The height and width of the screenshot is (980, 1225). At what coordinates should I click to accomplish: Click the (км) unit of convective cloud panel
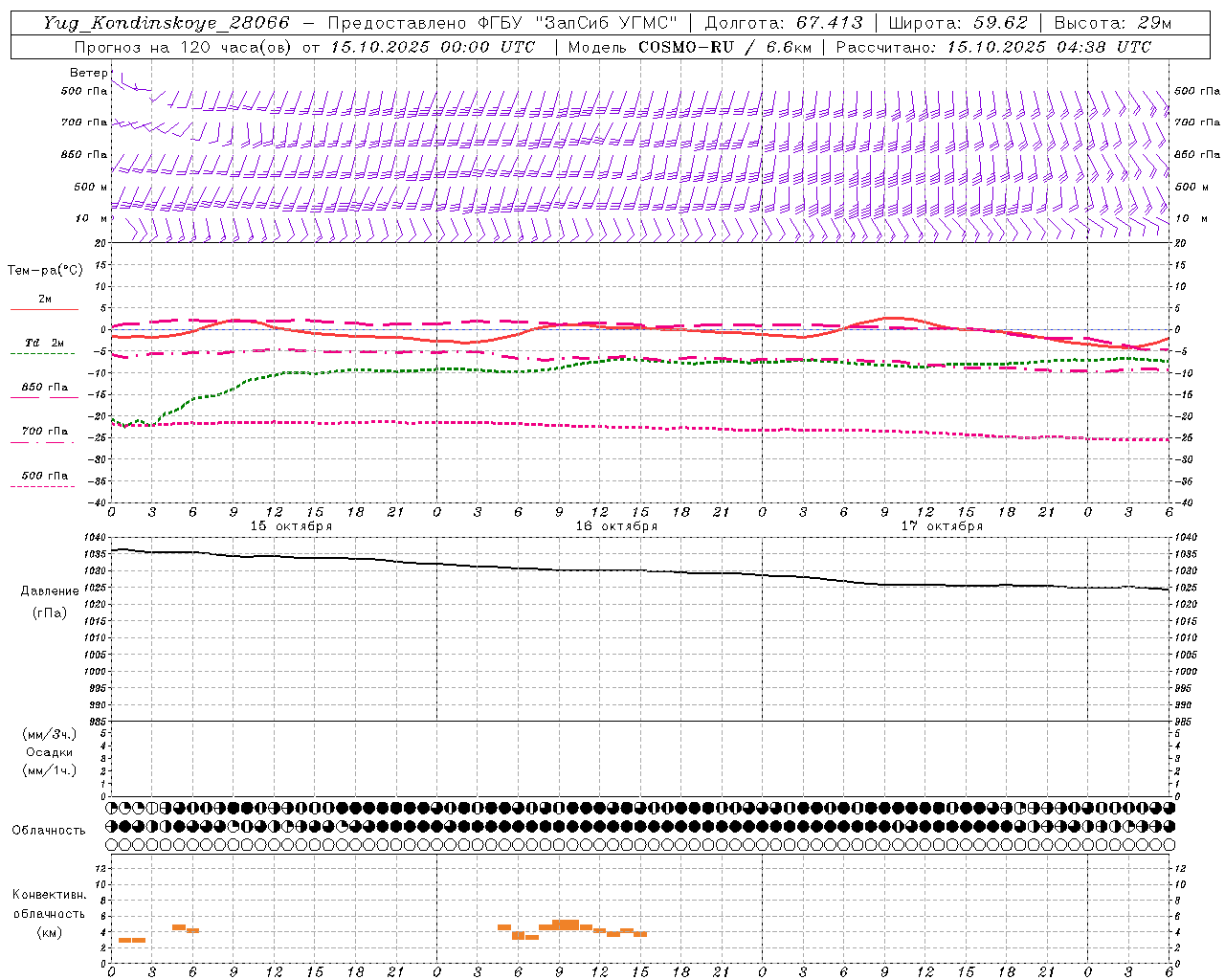click(50, 932)
